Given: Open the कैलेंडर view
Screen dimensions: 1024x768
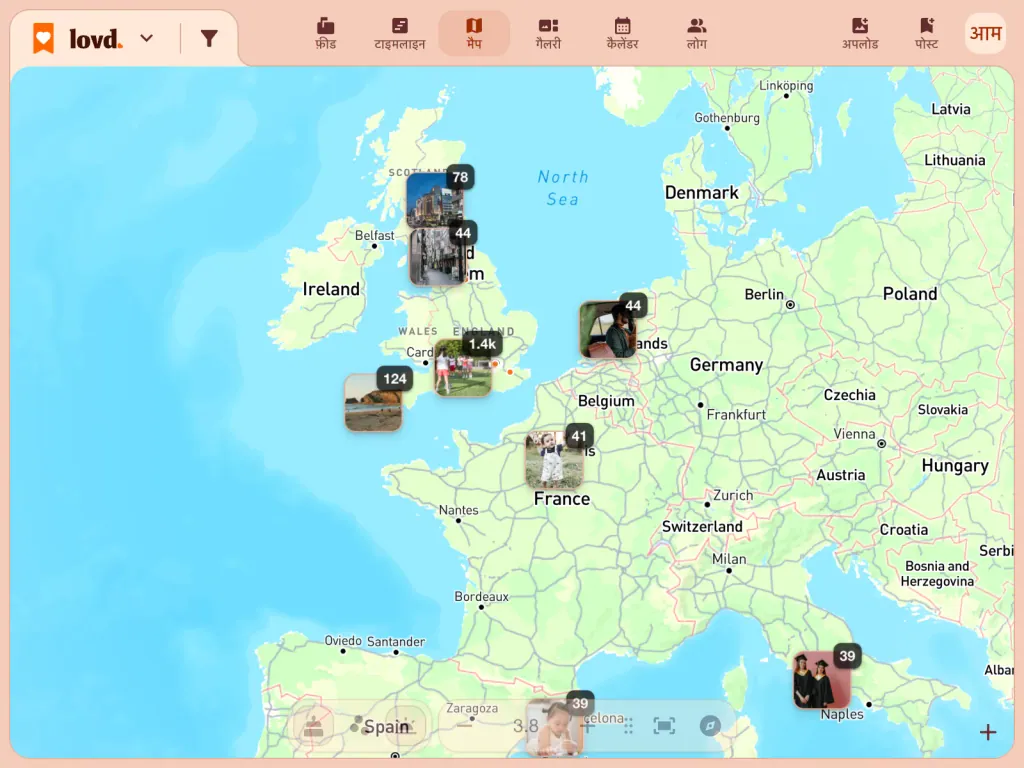Looking at the screenshot, I should (622, 33).
